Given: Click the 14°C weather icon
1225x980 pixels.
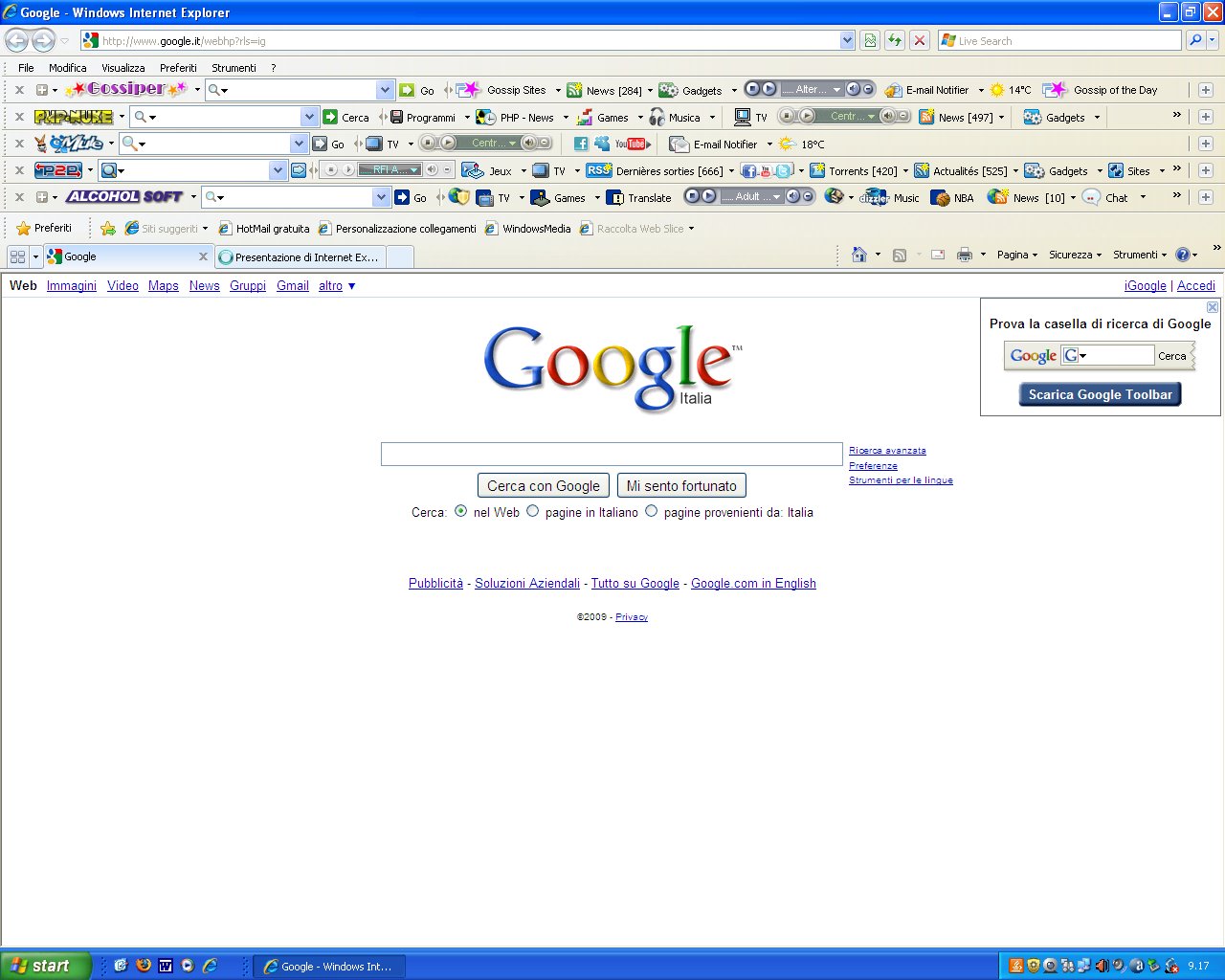Looking at the screenshot, I should pyautogui.click(x=997, y=90).
